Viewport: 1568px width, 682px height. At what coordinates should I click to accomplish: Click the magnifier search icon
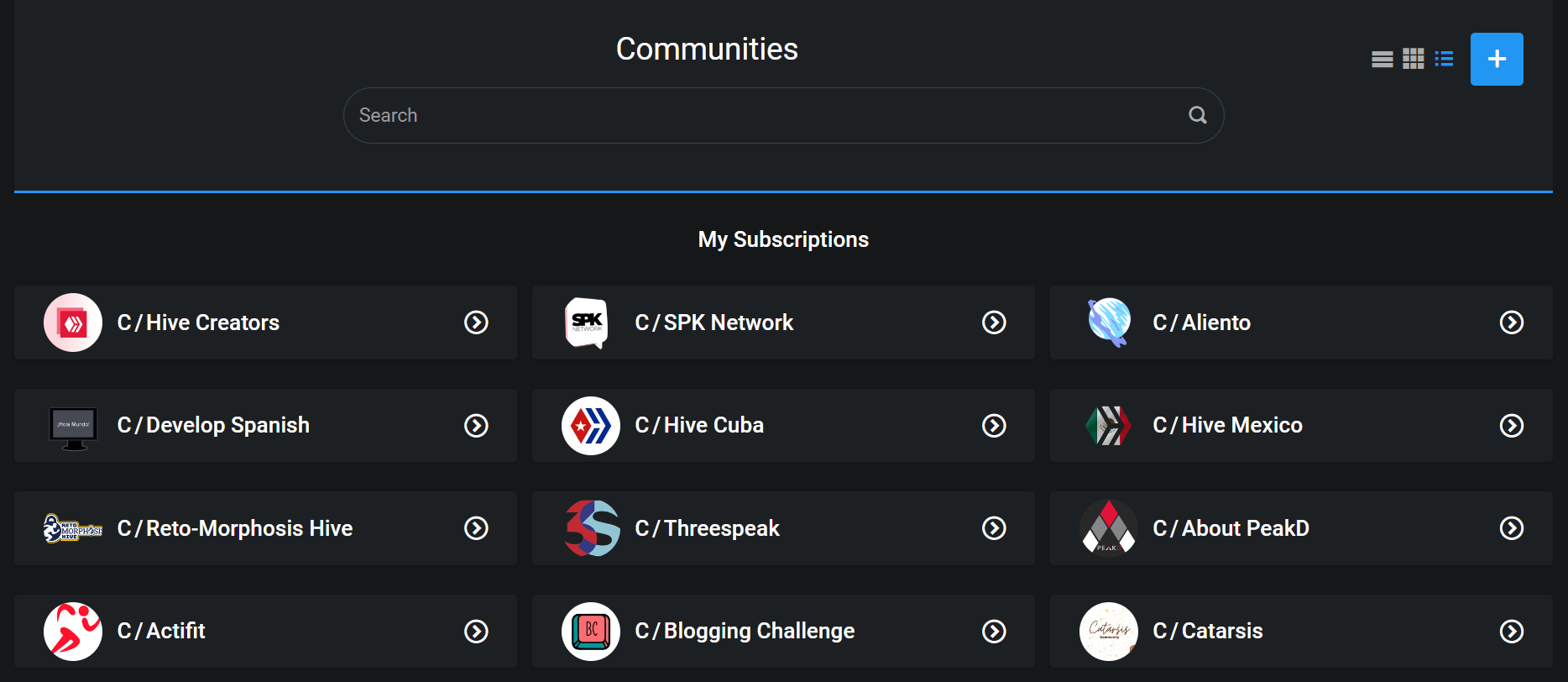[1198, 115]
